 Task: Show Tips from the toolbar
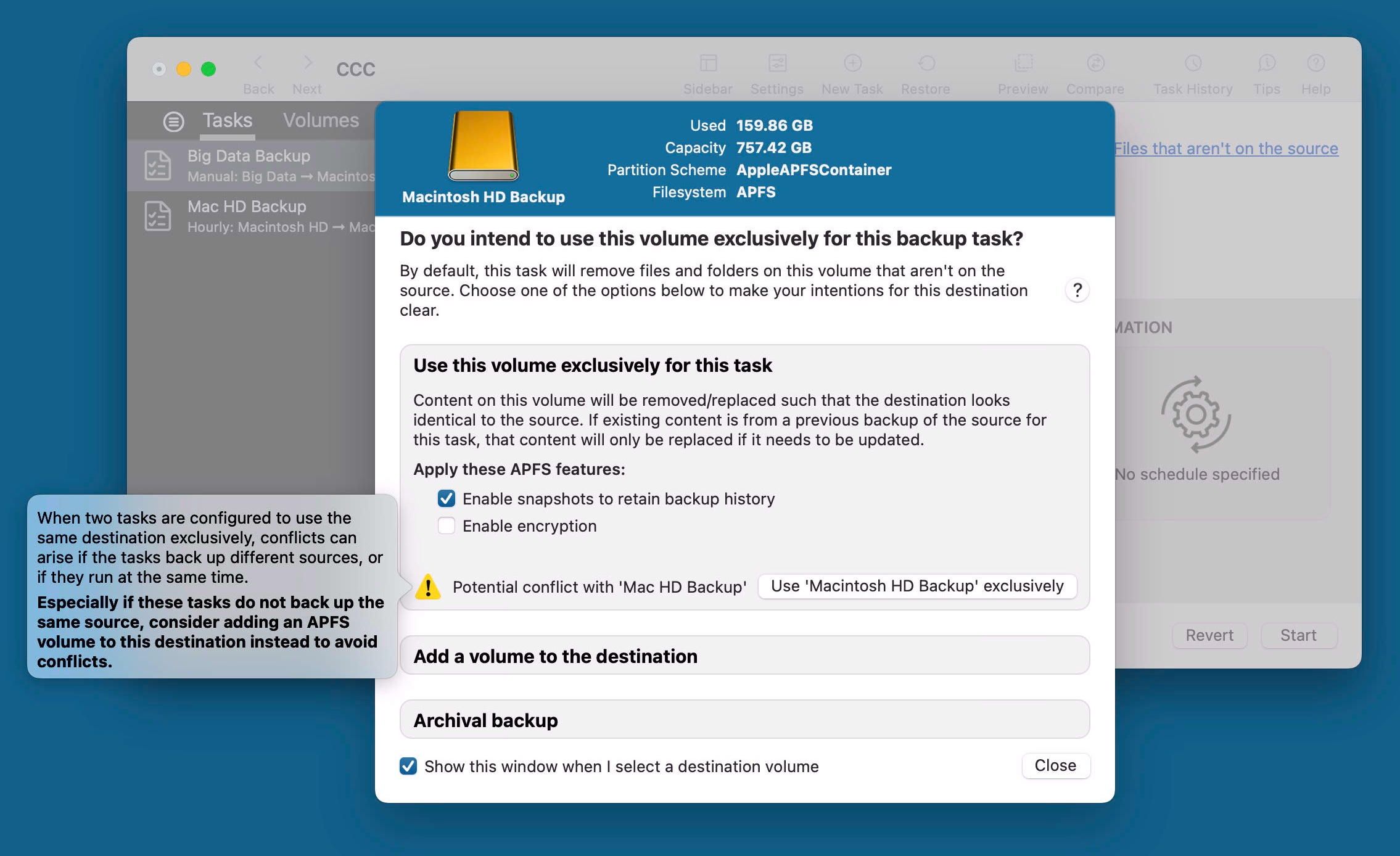click(1267, 63)
